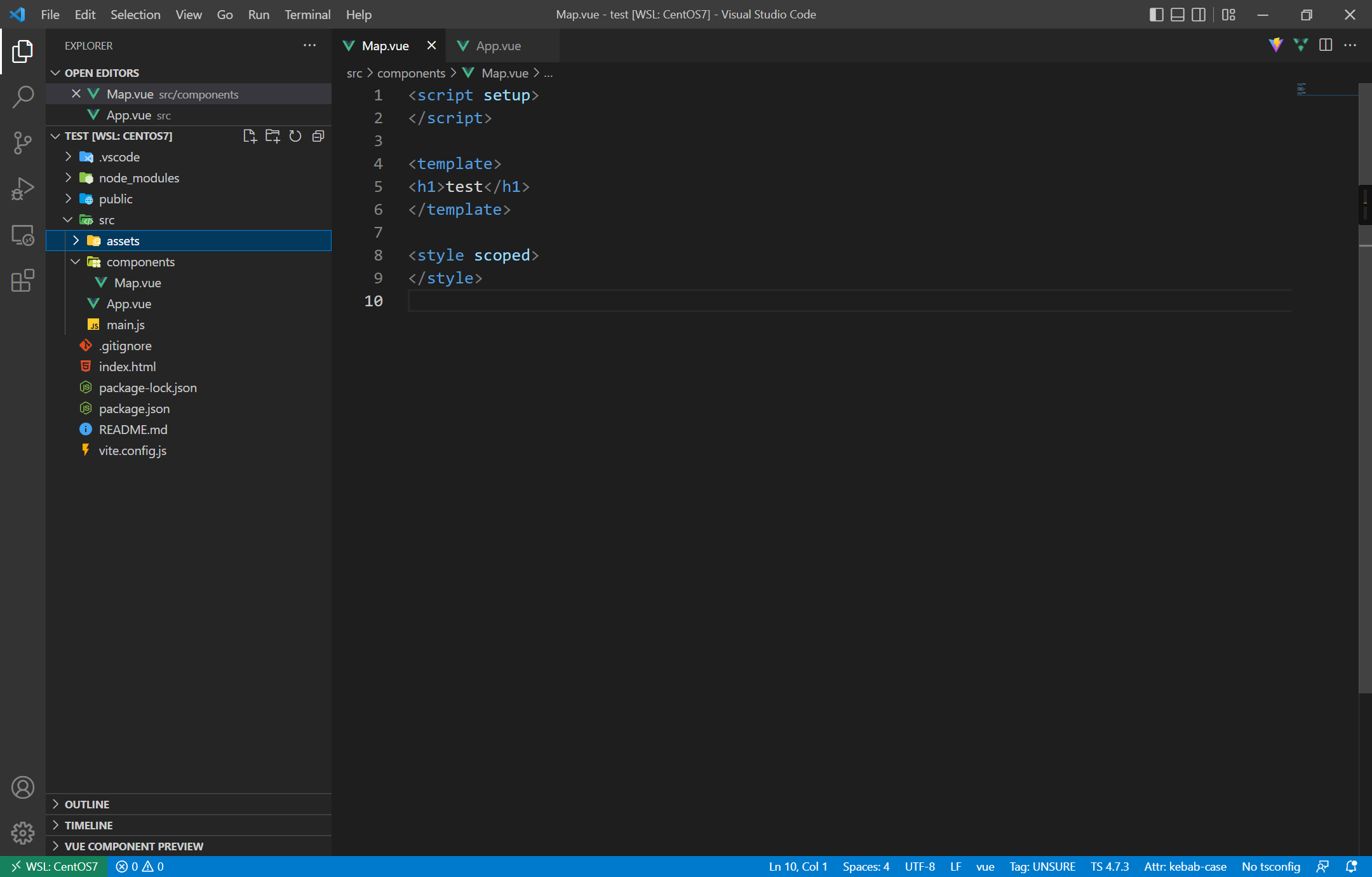Change indentation via Spaces: 4
Viewport: 1372px width, 877px height.
point(866,866)
